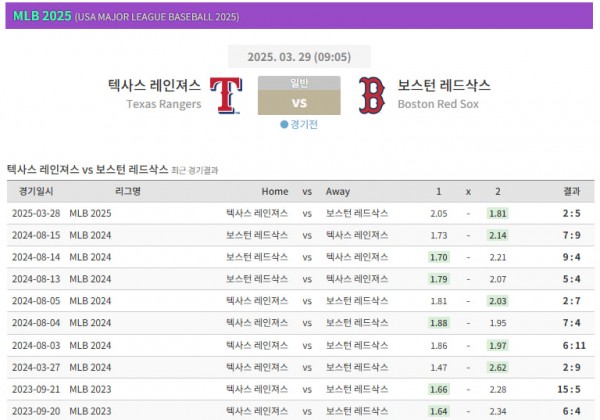Click the match date 2025. 03. 29 (09:05)

tap(299, 57)
